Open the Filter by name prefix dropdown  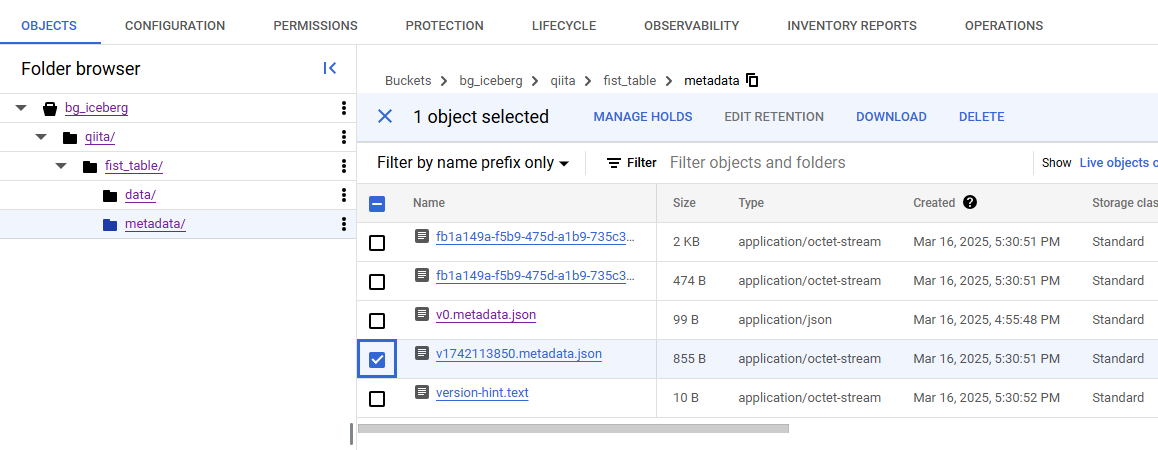(472, 163)
